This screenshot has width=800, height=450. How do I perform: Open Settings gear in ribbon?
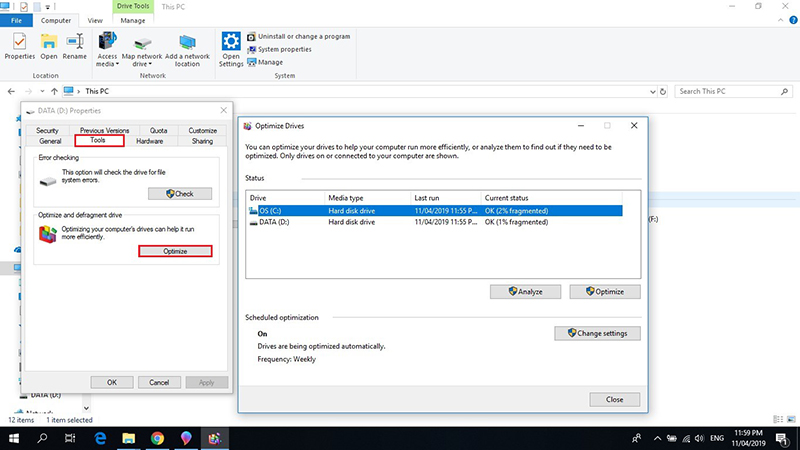(x=231, y=49)
